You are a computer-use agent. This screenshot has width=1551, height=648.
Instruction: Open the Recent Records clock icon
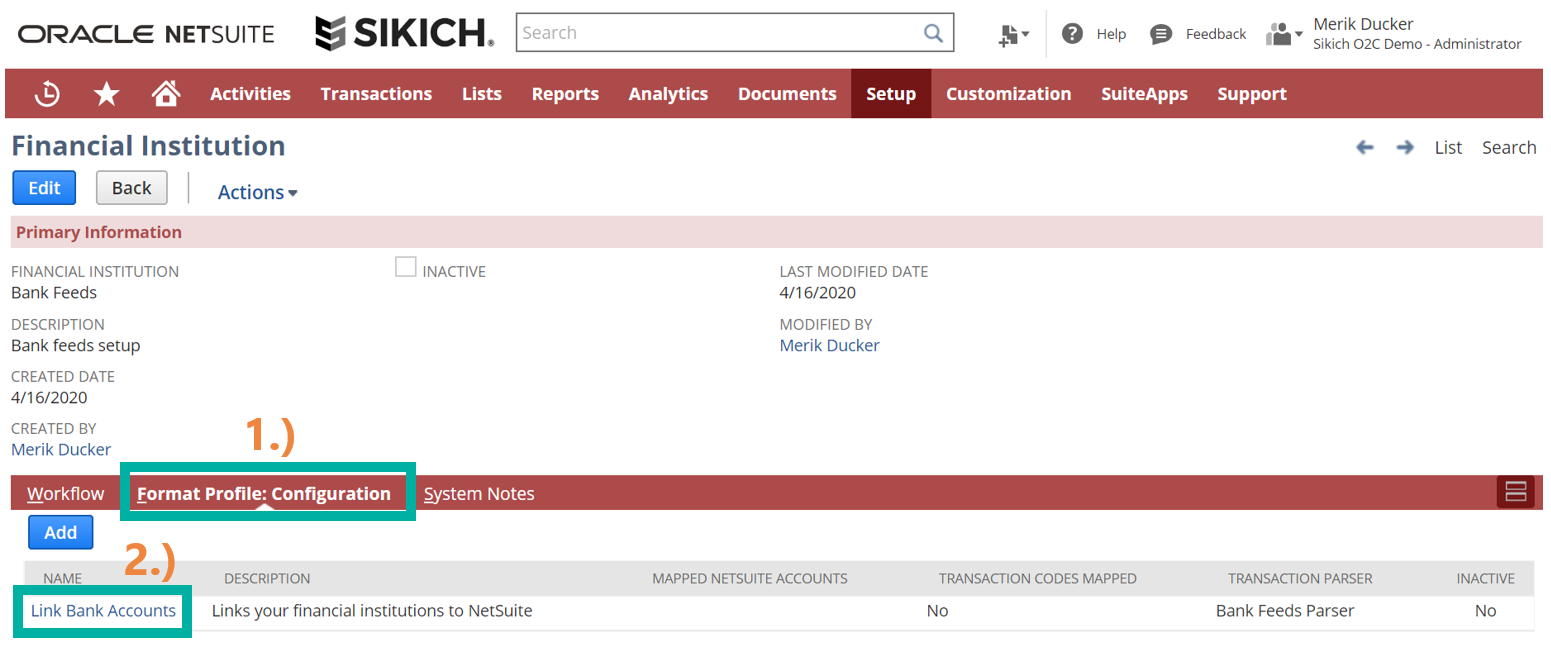[47, 94]
